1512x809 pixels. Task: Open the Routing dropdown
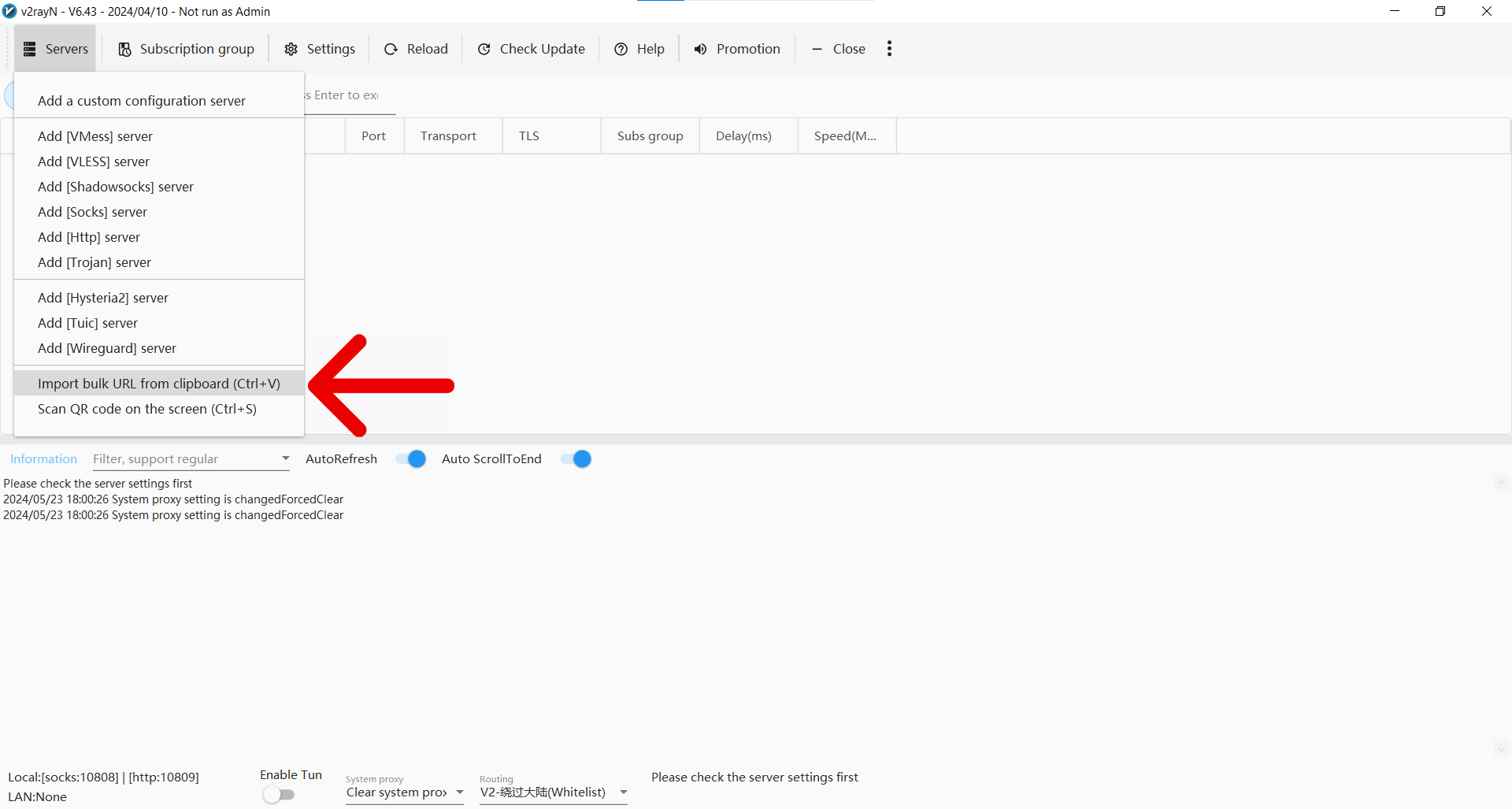coord(554,792)
